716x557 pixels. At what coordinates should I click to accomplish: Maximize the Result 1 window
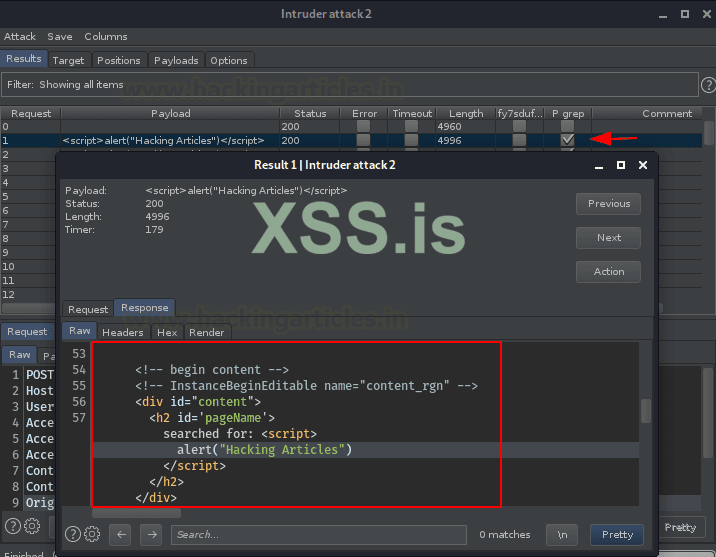coord(621,165)
